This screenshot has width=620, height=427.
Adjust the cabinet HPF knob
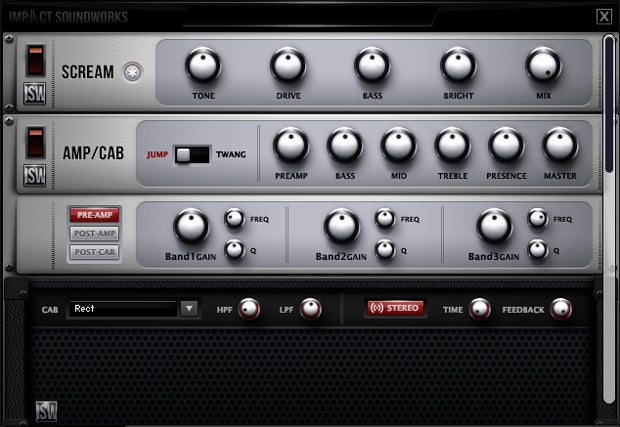point(249,309)
